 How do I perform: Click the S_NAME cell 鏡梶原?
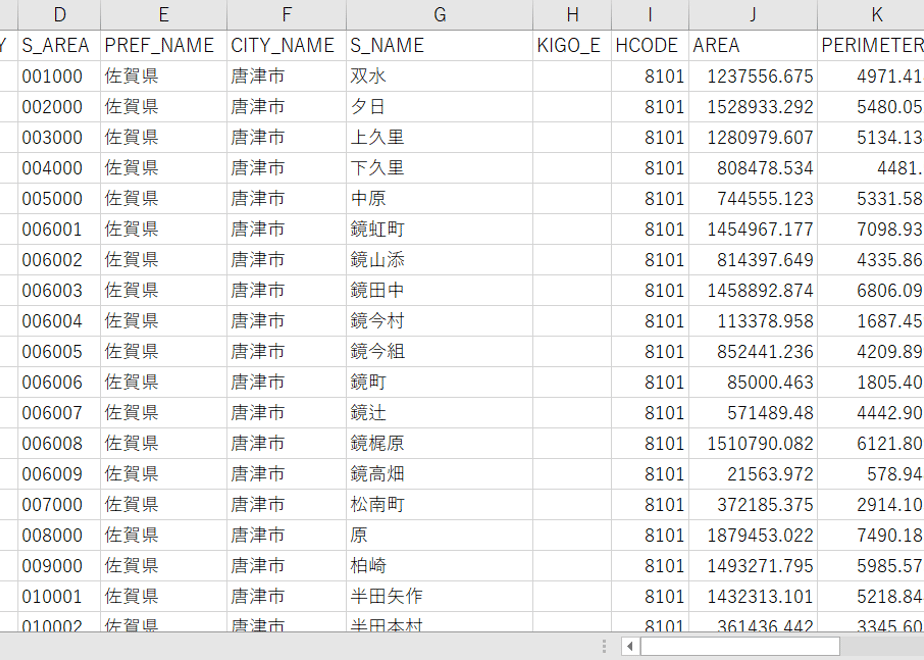pos(440,444)
